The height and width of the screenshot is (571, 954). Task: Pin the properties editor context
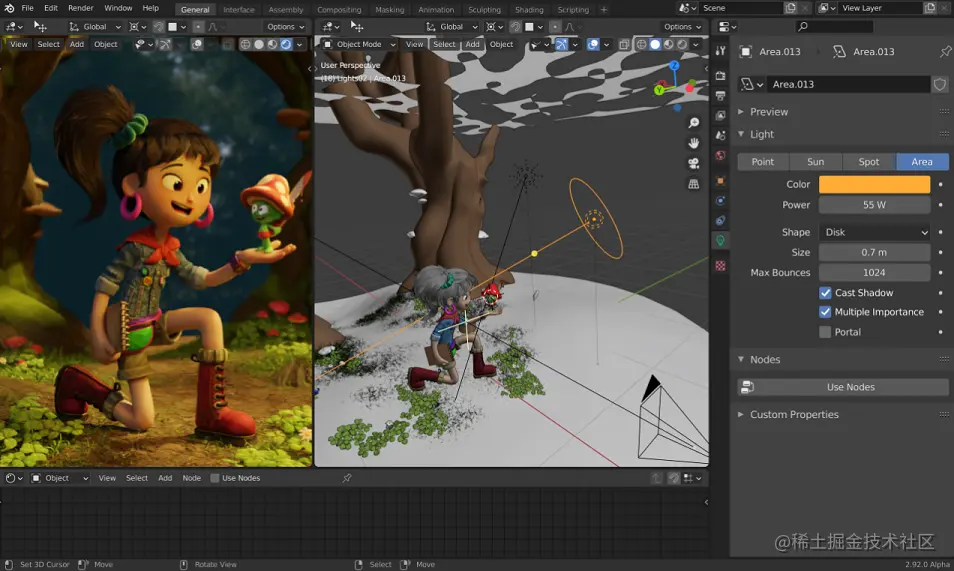click(x=945, y=52)
